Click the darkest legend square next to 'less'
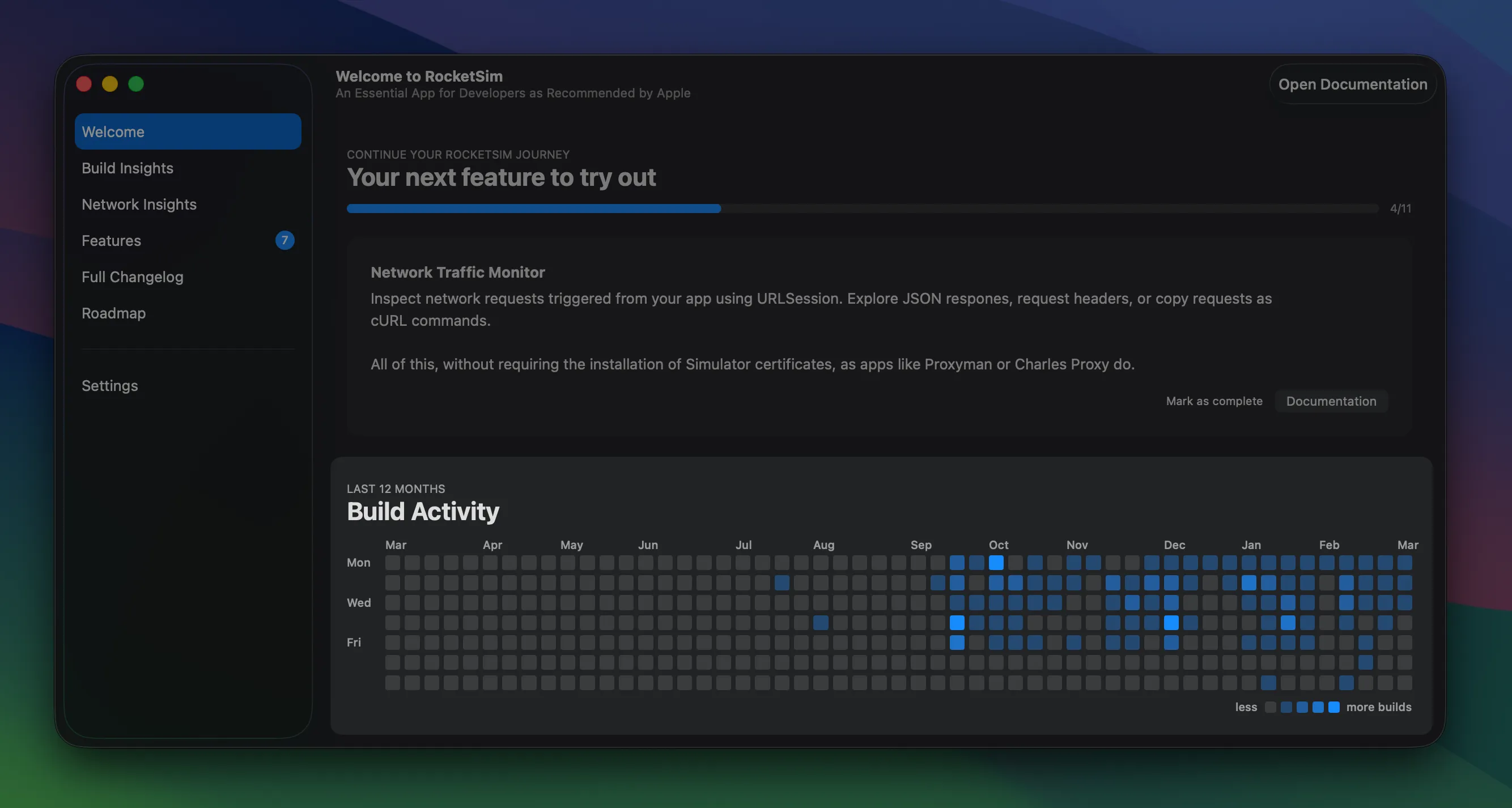1512x808 pixels. (1269, 707)
